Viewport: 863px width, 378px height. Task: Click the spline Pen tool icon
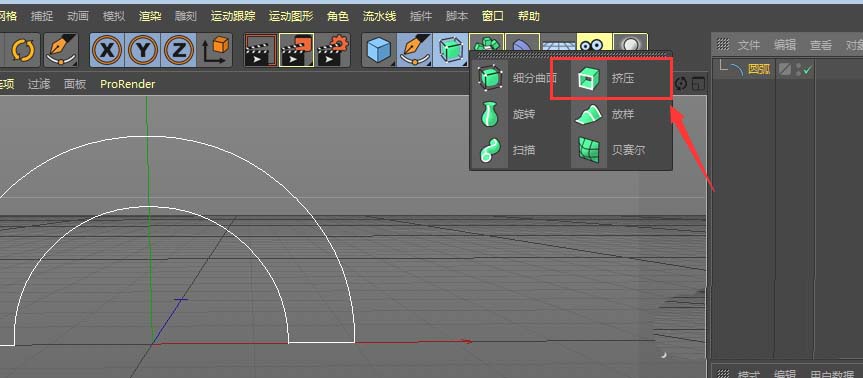415,51
